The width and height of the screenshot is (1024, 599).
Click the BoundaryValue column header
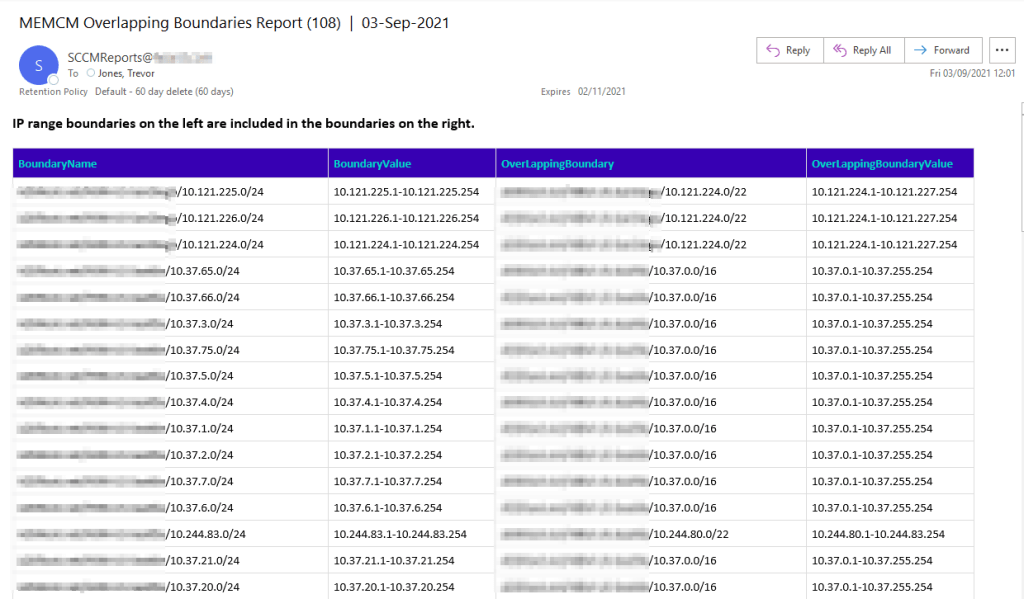pyautogui.click(x=372, y=163)
